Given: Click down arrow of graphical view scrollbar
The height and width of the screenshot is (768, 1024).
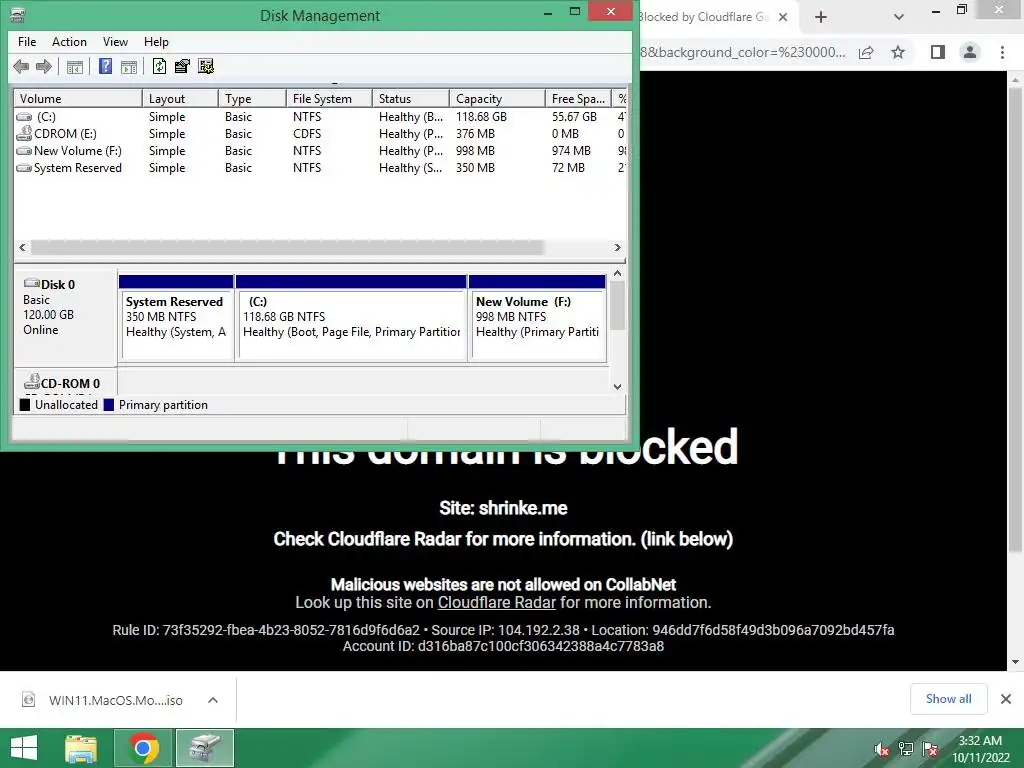Looking at the screenshot, I should [x=617, y=387].
